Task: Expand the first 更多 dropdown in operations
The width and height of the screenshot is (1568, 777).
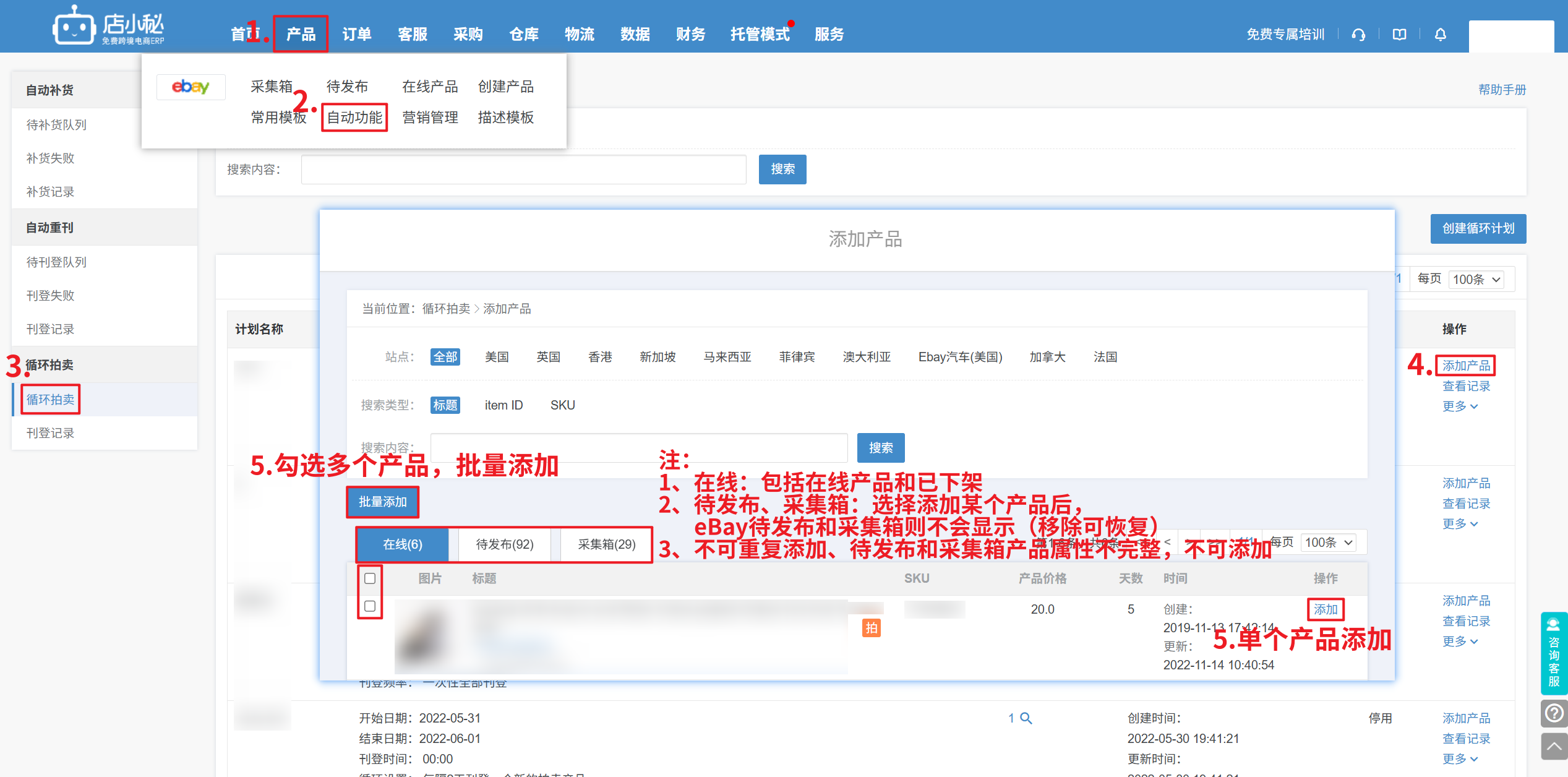Action: coord(1460,406)
